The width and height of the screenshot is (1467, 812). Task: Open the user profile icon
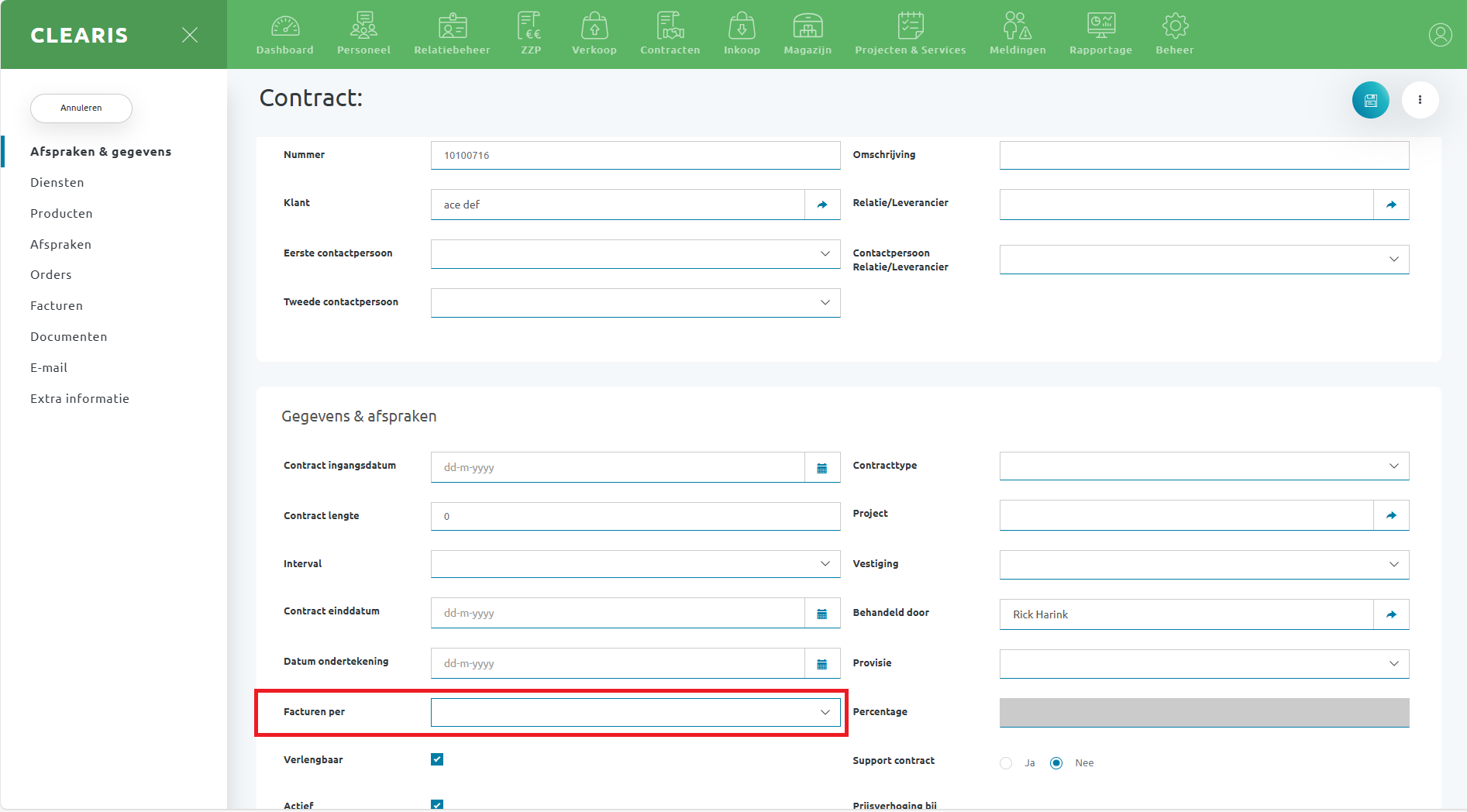point(1440,35)
